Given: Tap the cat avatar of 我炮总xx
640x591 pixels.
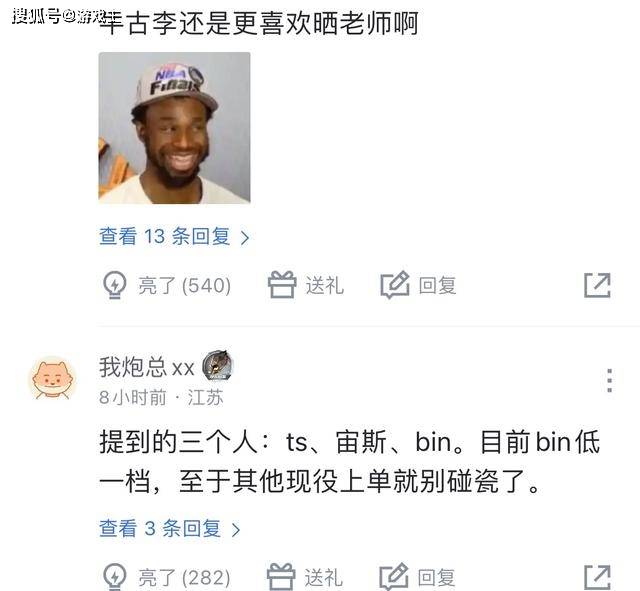Looking at the screenshot, I should click(53, 380).
